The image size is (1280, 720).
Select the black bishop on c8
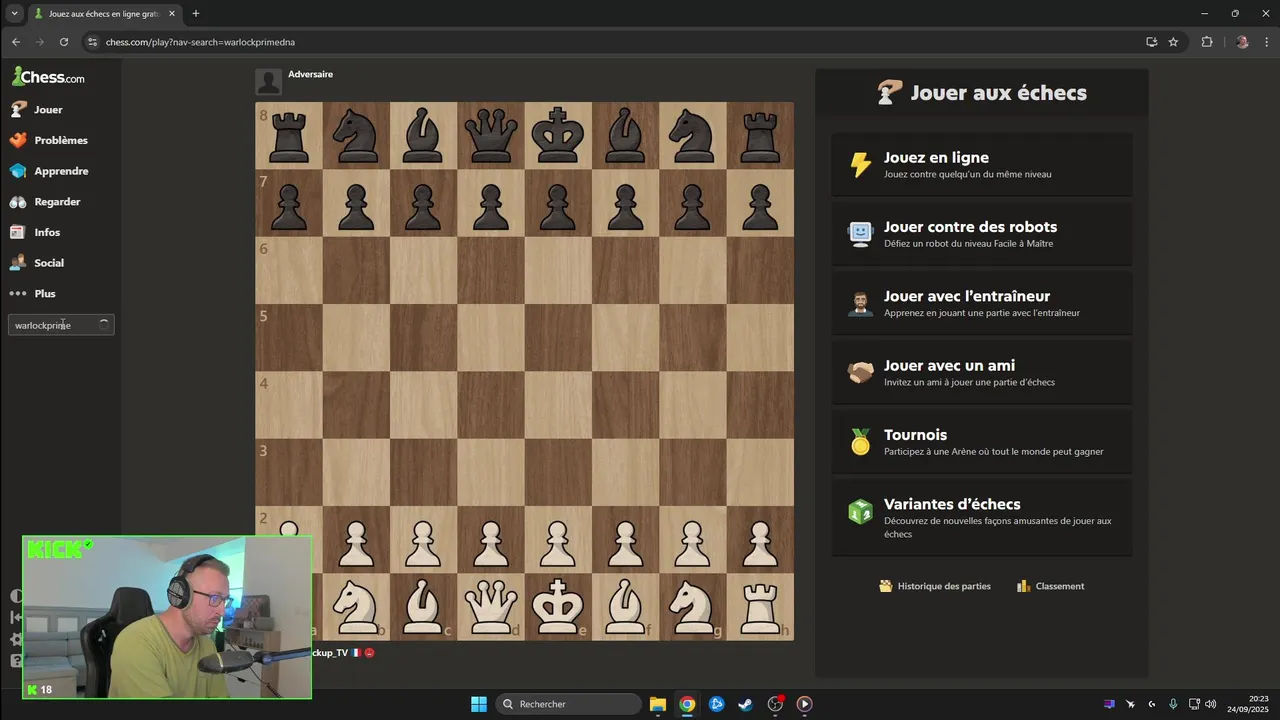[423, 135]
